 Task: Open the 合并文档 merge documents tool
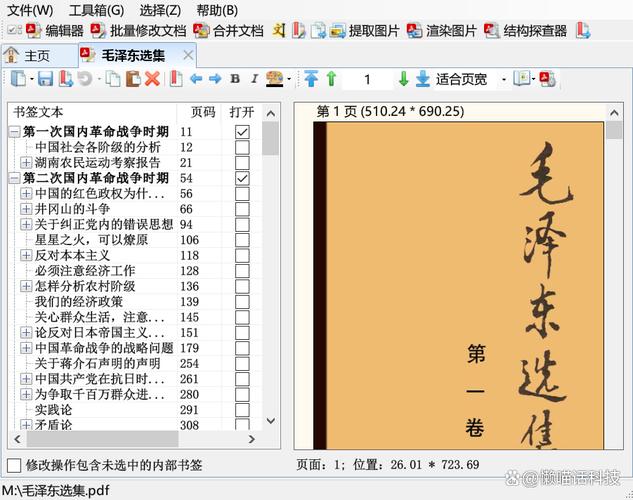[x=228, y=31]
